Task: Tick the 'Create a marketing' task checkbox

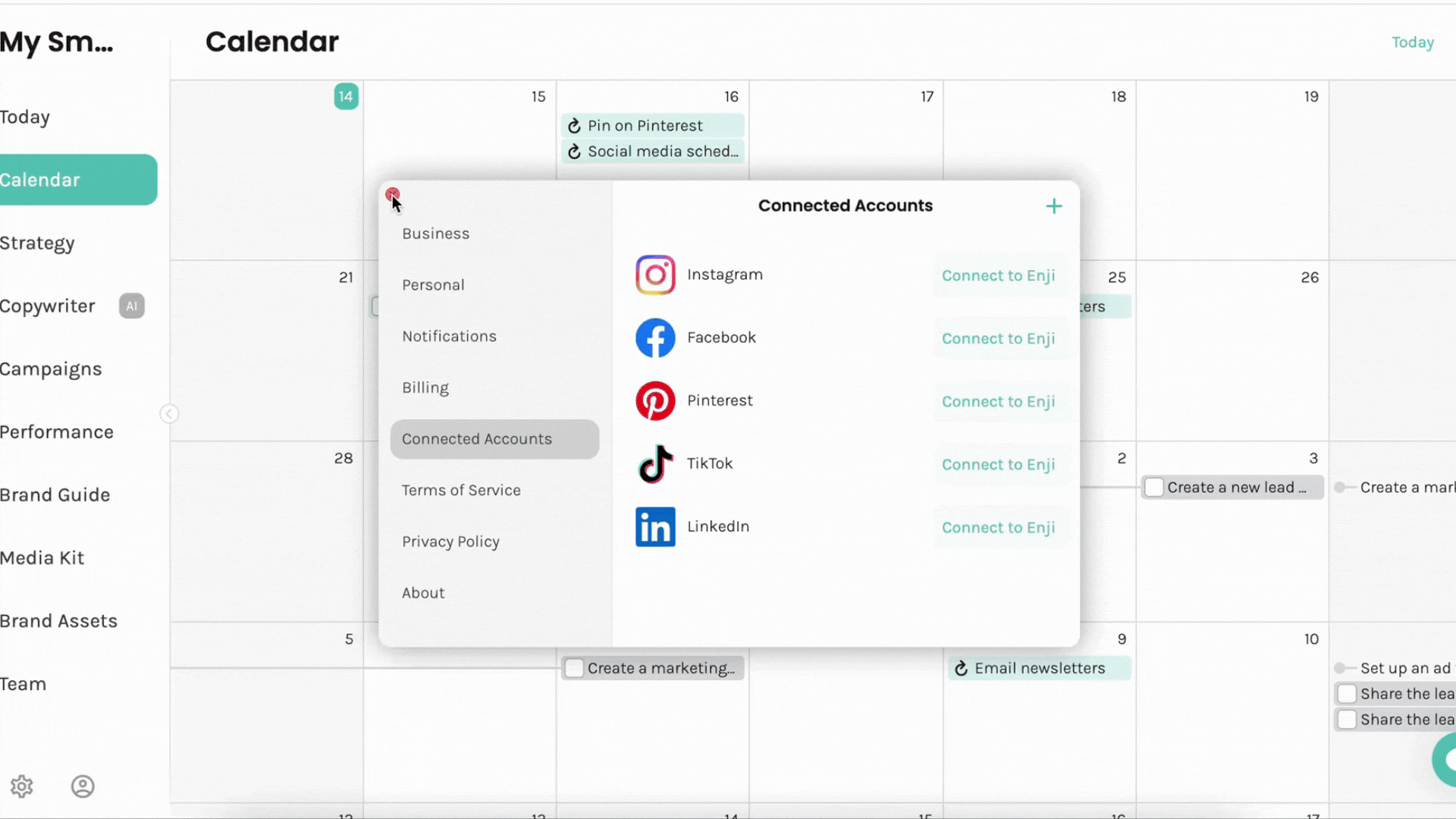Action: [x=575, y=668]
